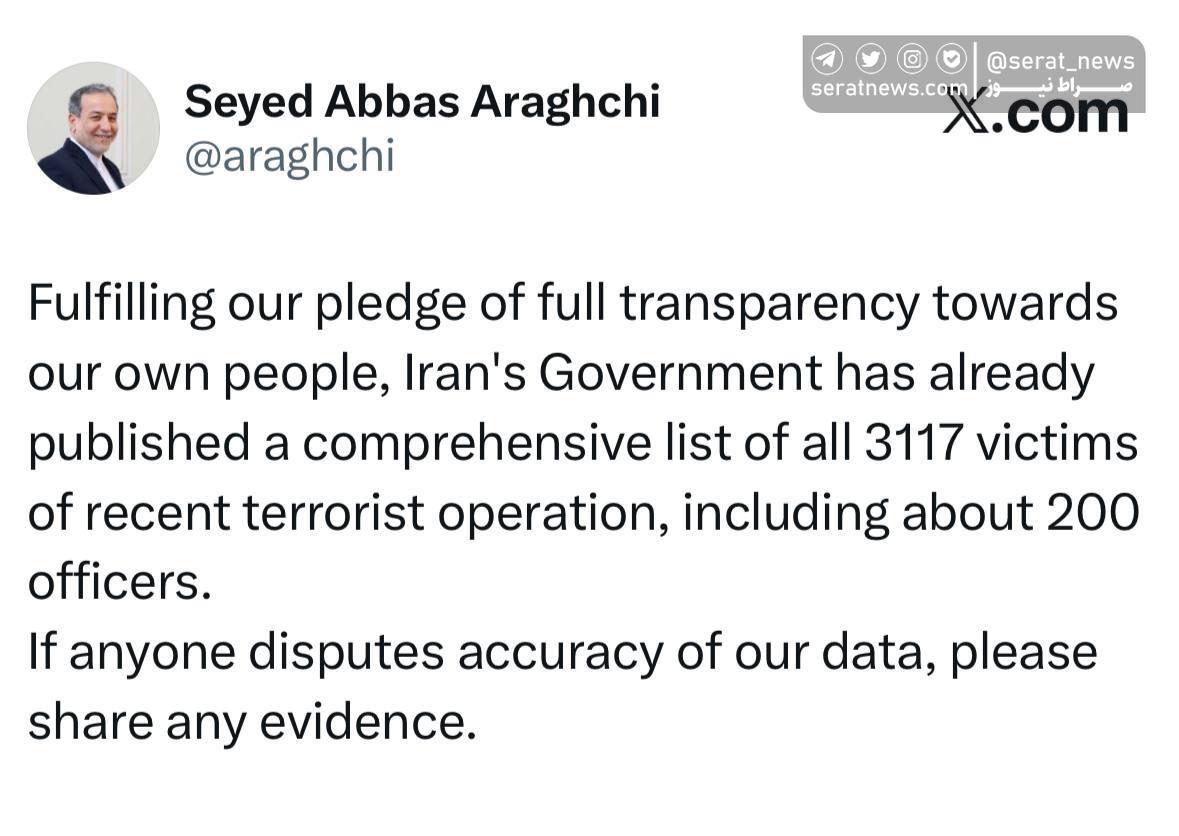Open the @araghchi handle

pyautogui.click(x=290, y=157)
